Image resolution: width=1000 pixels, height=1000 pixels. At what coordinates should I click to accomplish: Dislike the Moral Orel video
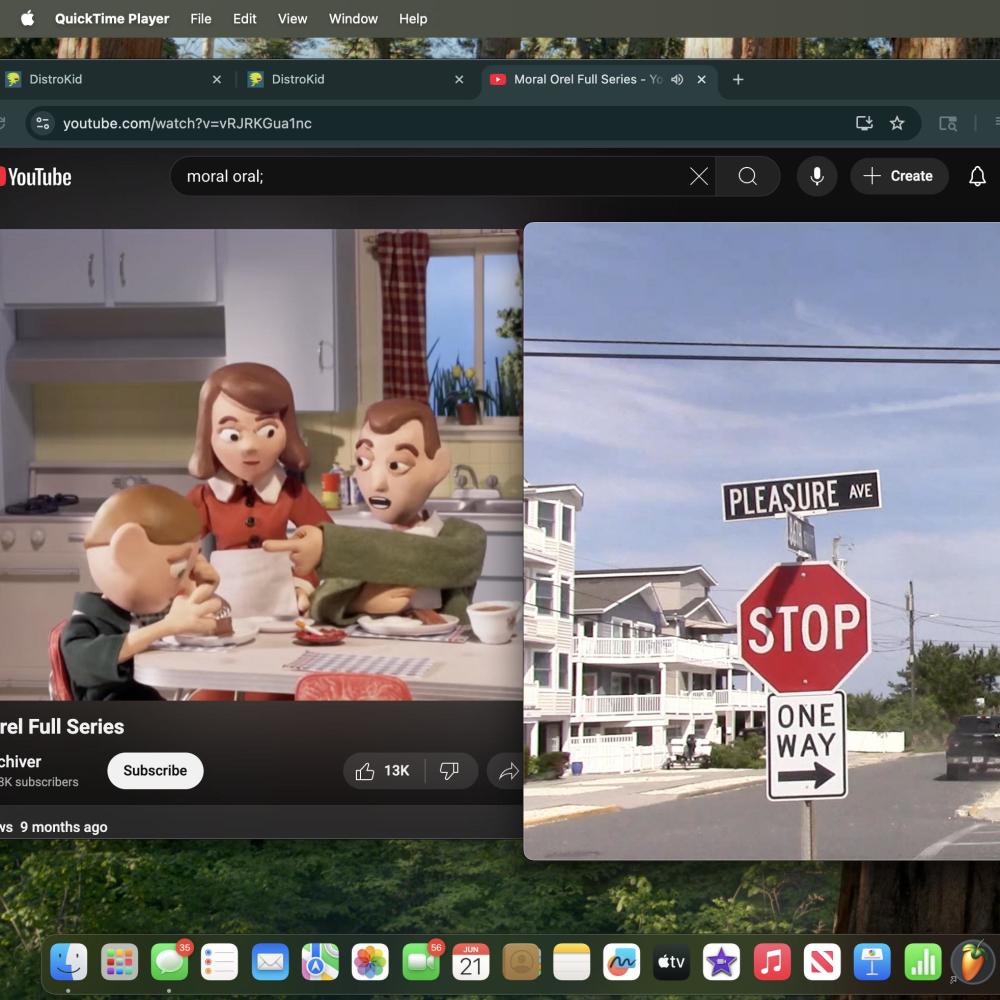pos(450,771)
